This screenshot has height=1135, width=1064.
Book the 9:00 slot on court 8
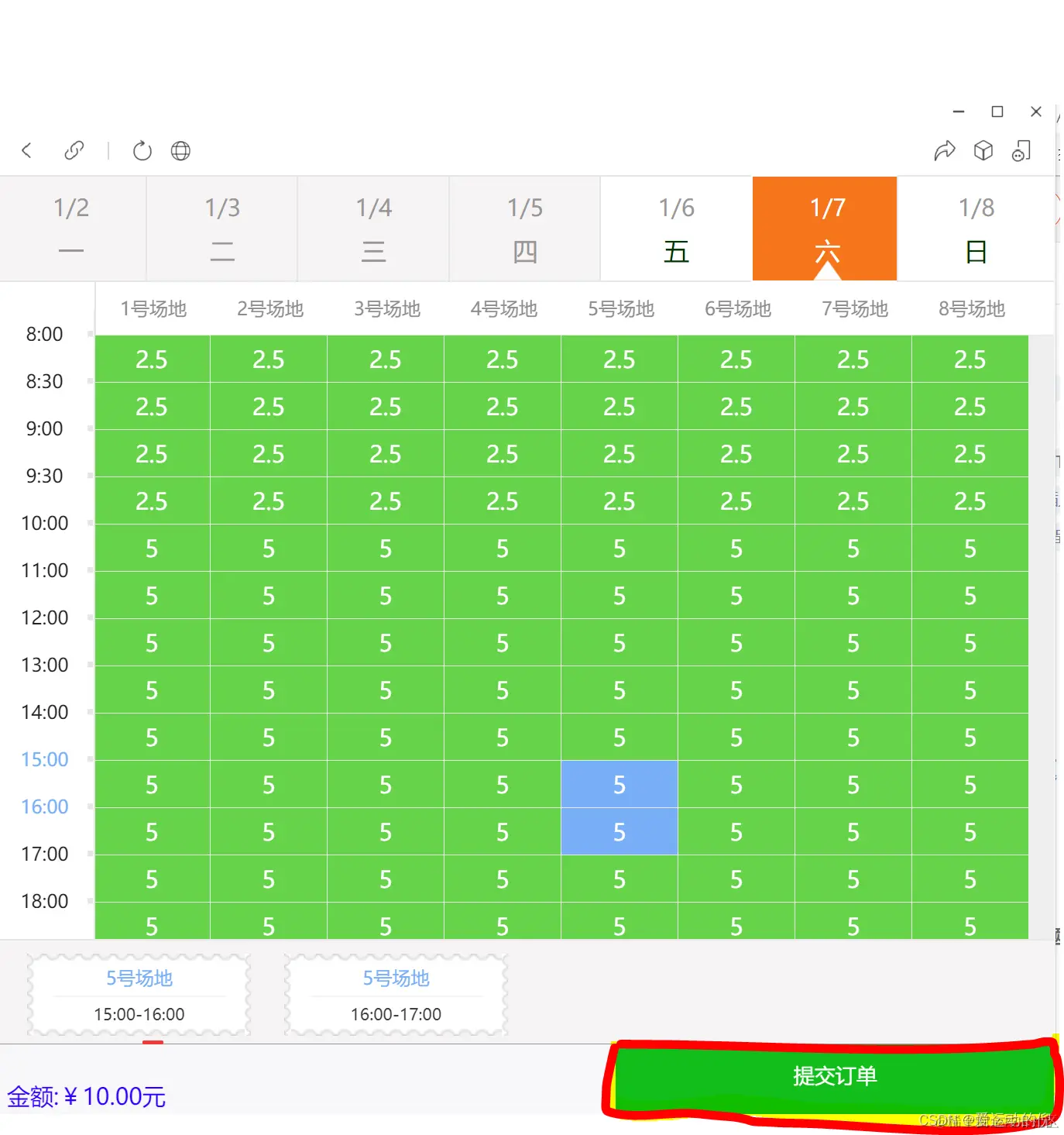tap(970, 454)
